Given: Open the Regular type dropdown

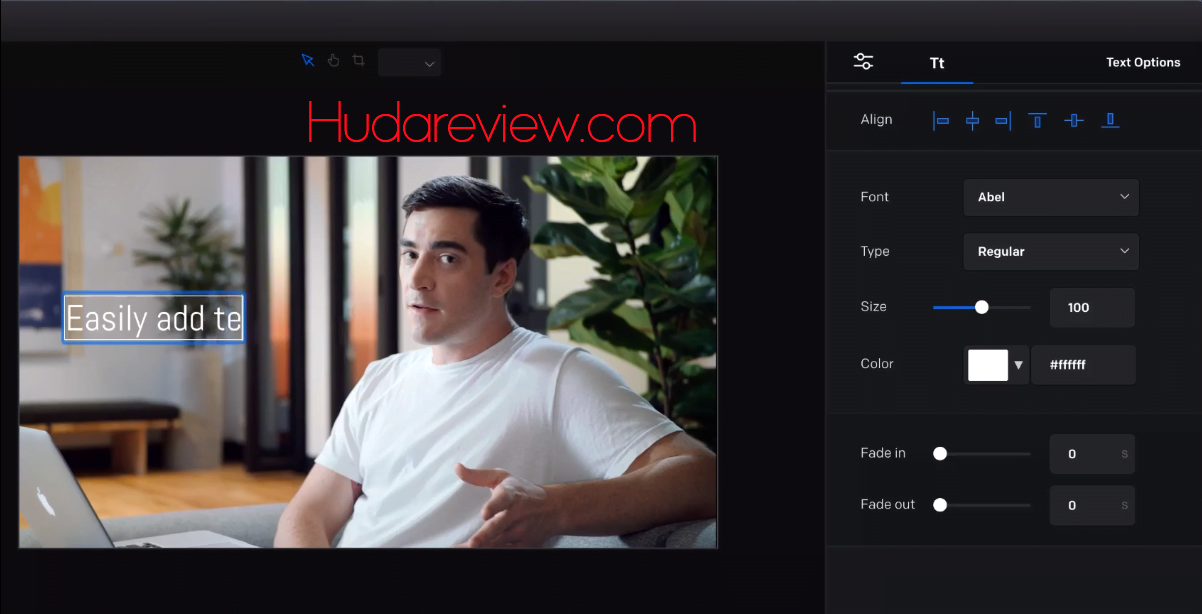Looking at the screenshot, I should click(x=1051, y=252).
